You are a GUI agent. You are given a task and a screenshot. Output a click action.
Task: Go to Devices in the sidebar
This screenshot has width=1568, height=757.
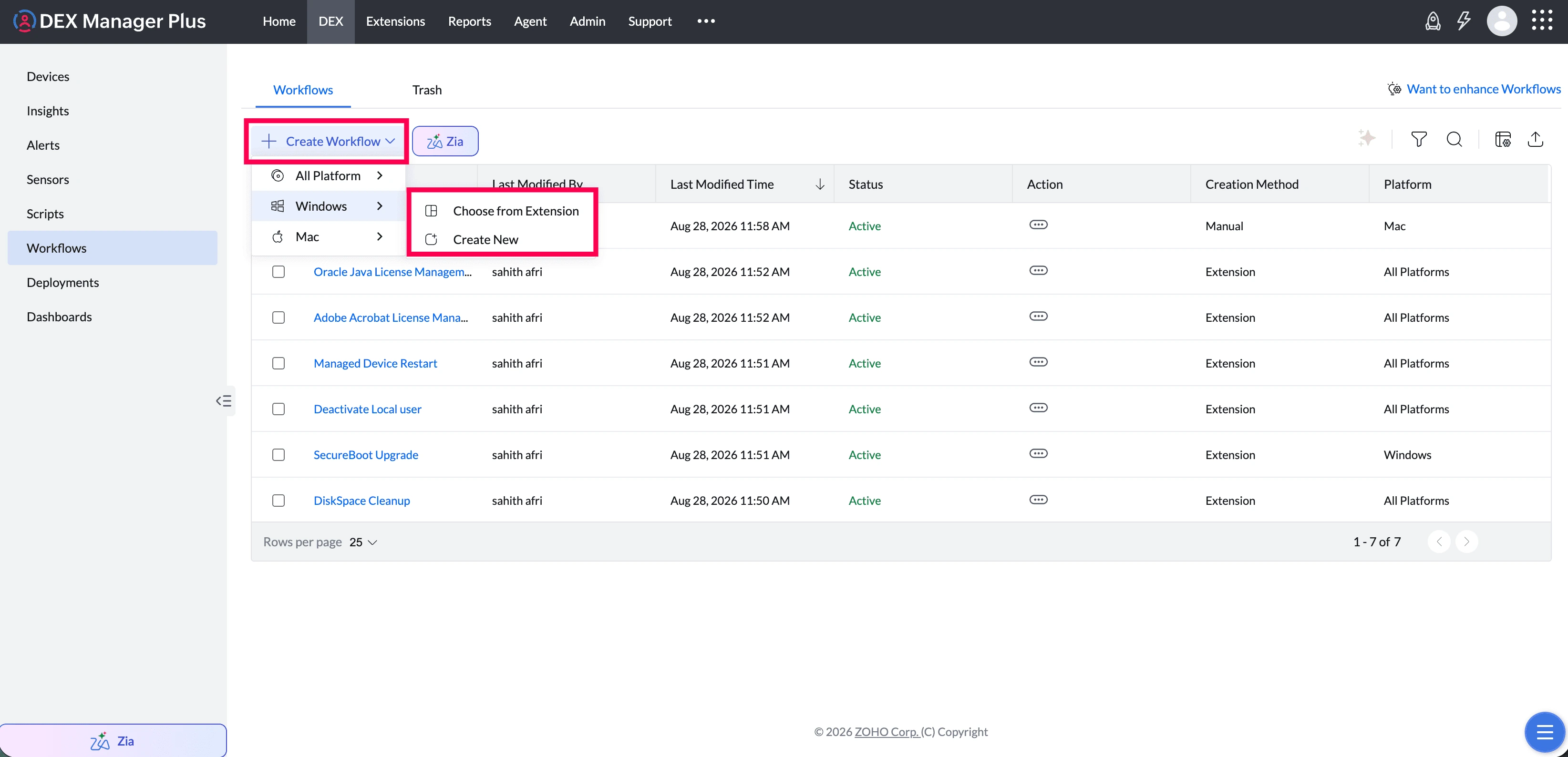click(x=113, y=77)
